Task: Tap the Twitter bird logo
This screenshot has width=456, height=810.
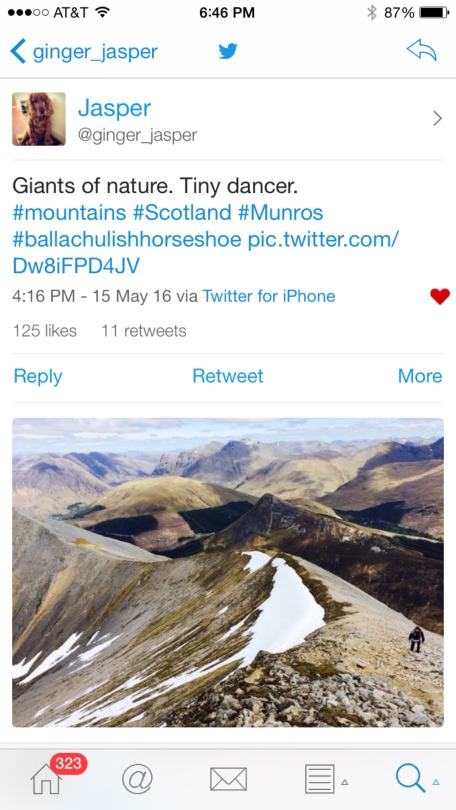Action: tap(228, 51)
